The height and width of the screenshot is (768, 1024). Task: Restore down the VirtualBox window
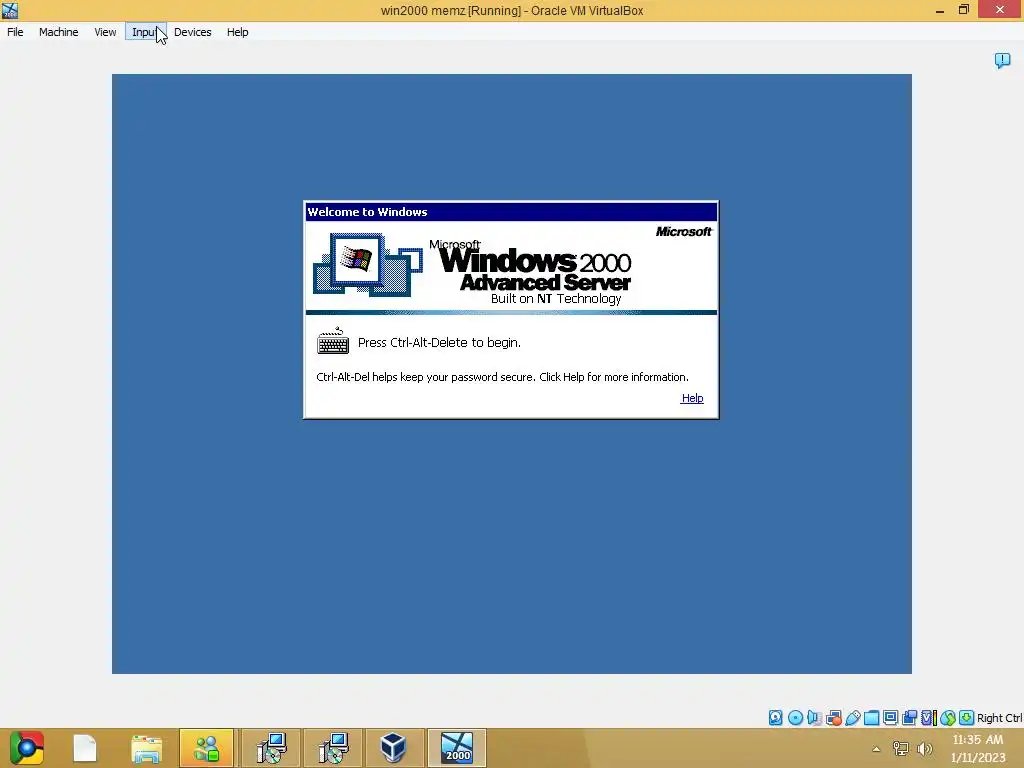coord(964,10)
